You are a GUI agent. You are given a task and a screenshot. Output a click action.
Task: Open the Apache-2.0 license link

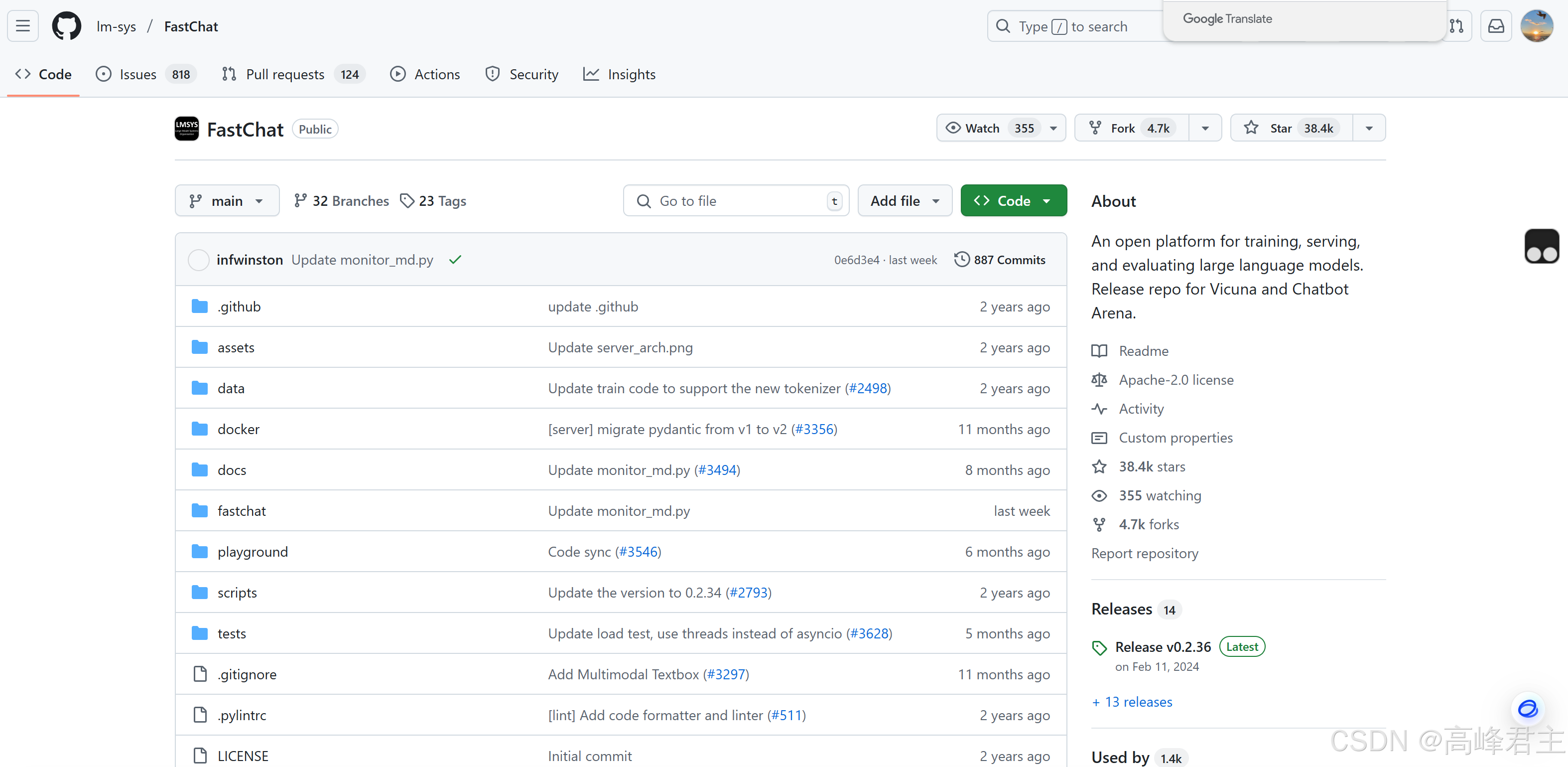pyautogui.click(x=1176, y=380)
